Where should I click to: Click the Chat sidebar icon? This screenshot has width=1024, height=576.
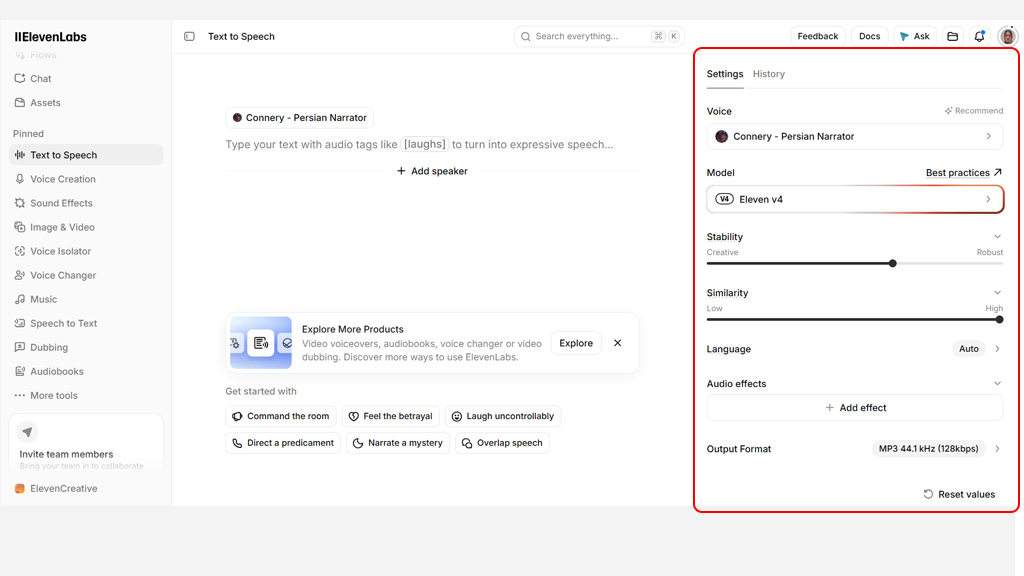click(x=20, y=78)
